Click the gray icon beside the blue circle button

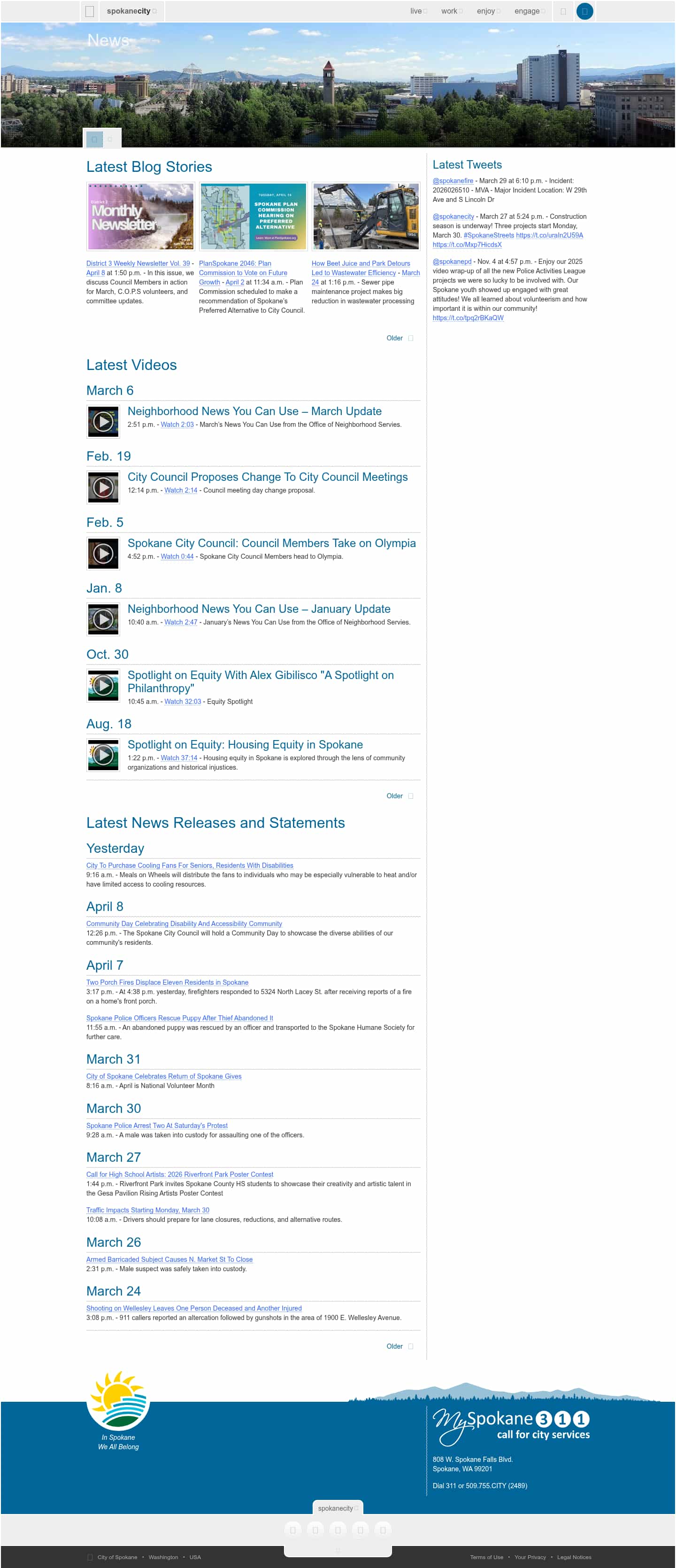(x=563, y=11)
